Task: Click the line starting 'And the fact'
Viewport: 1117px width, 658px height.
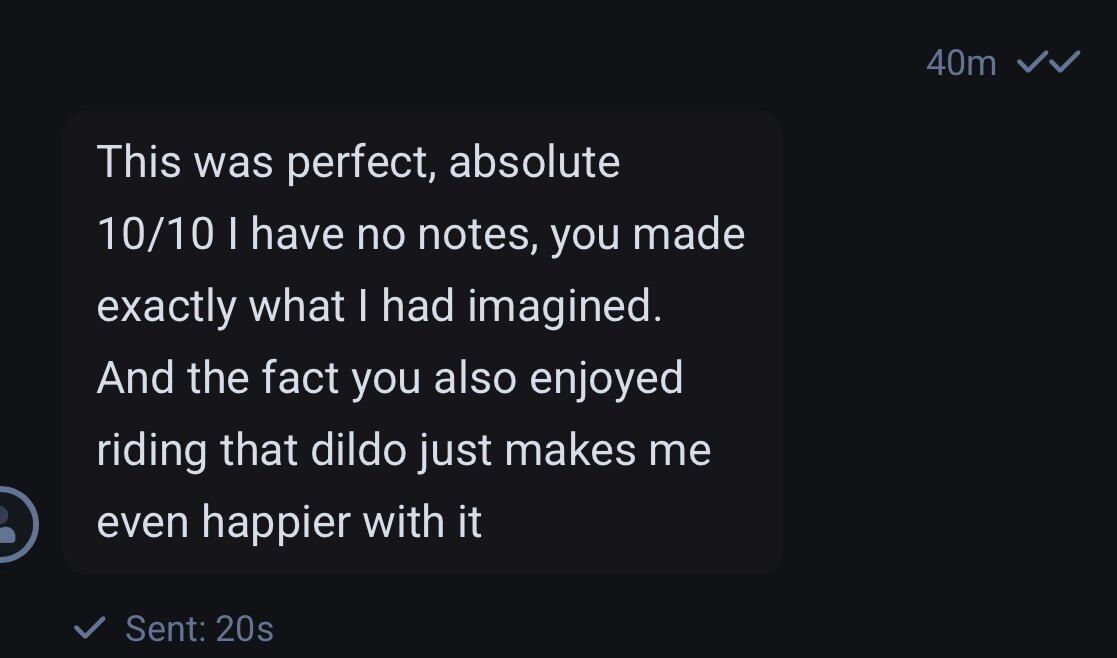Action: pyautogui.click(x=390, y=378)
